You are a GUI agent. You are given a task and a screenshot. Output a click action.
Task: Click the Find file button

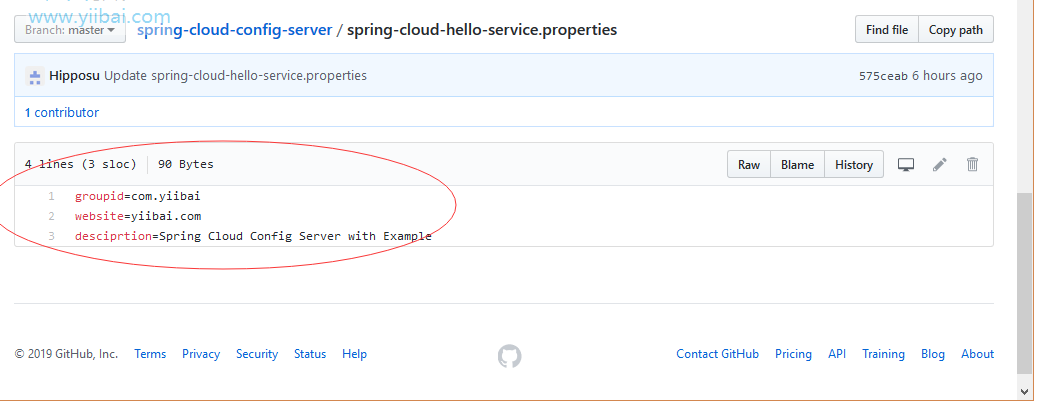click(887, 30)
